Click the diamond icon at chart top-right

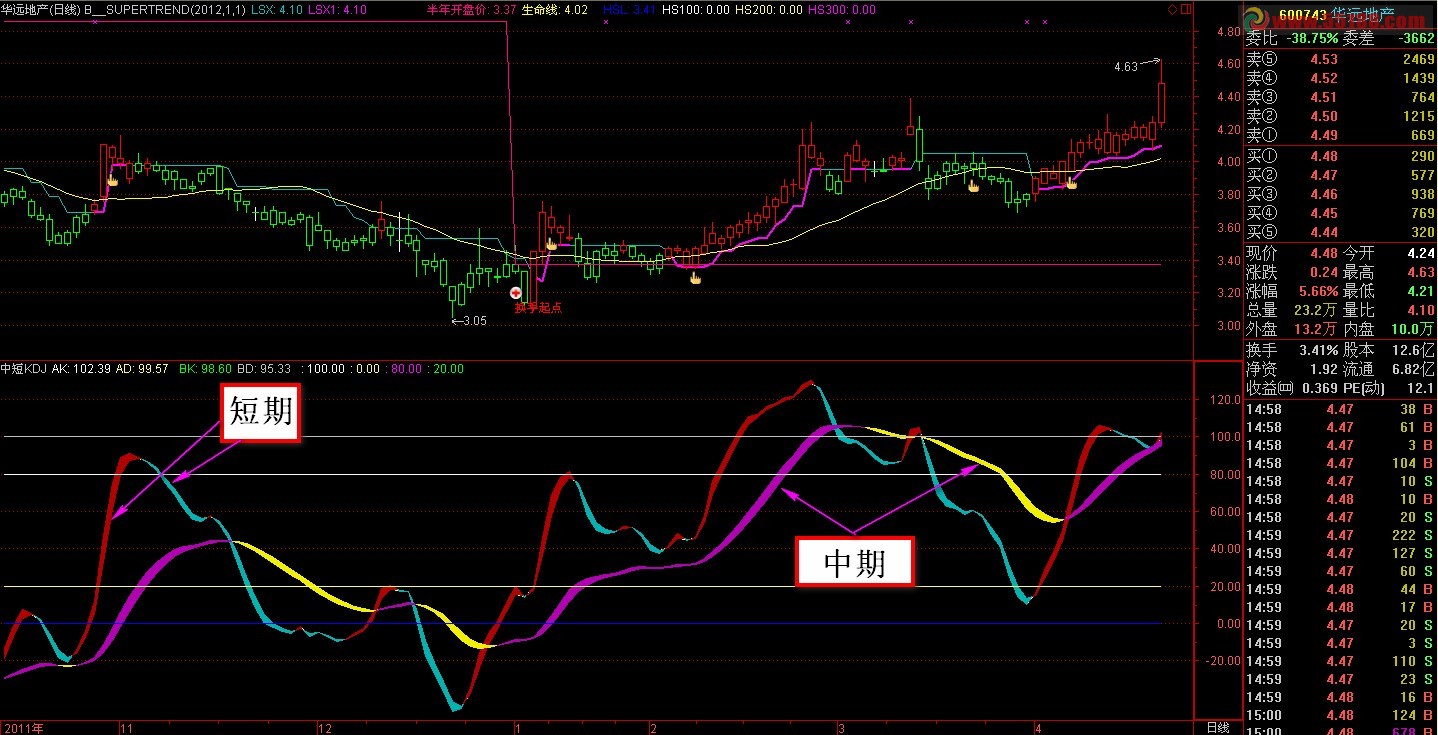click(x=1172, y=10)
